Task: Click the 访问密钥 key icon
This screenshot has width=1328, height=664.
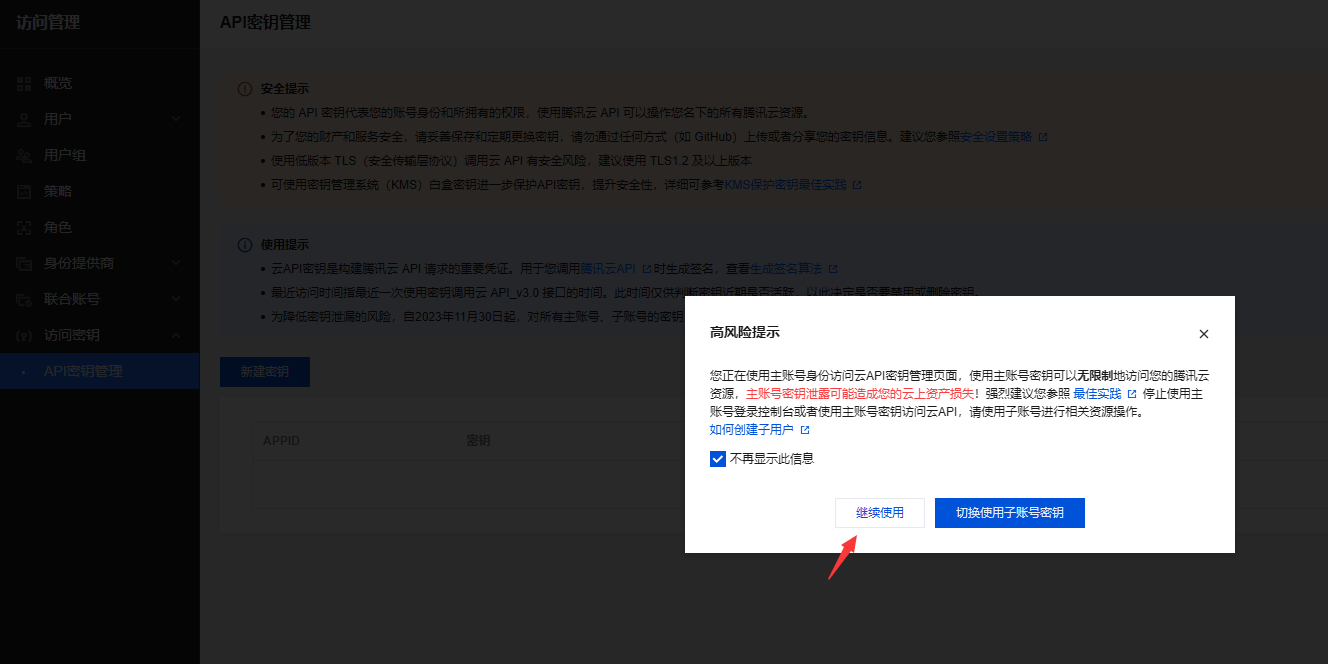Action: point(25,335)
